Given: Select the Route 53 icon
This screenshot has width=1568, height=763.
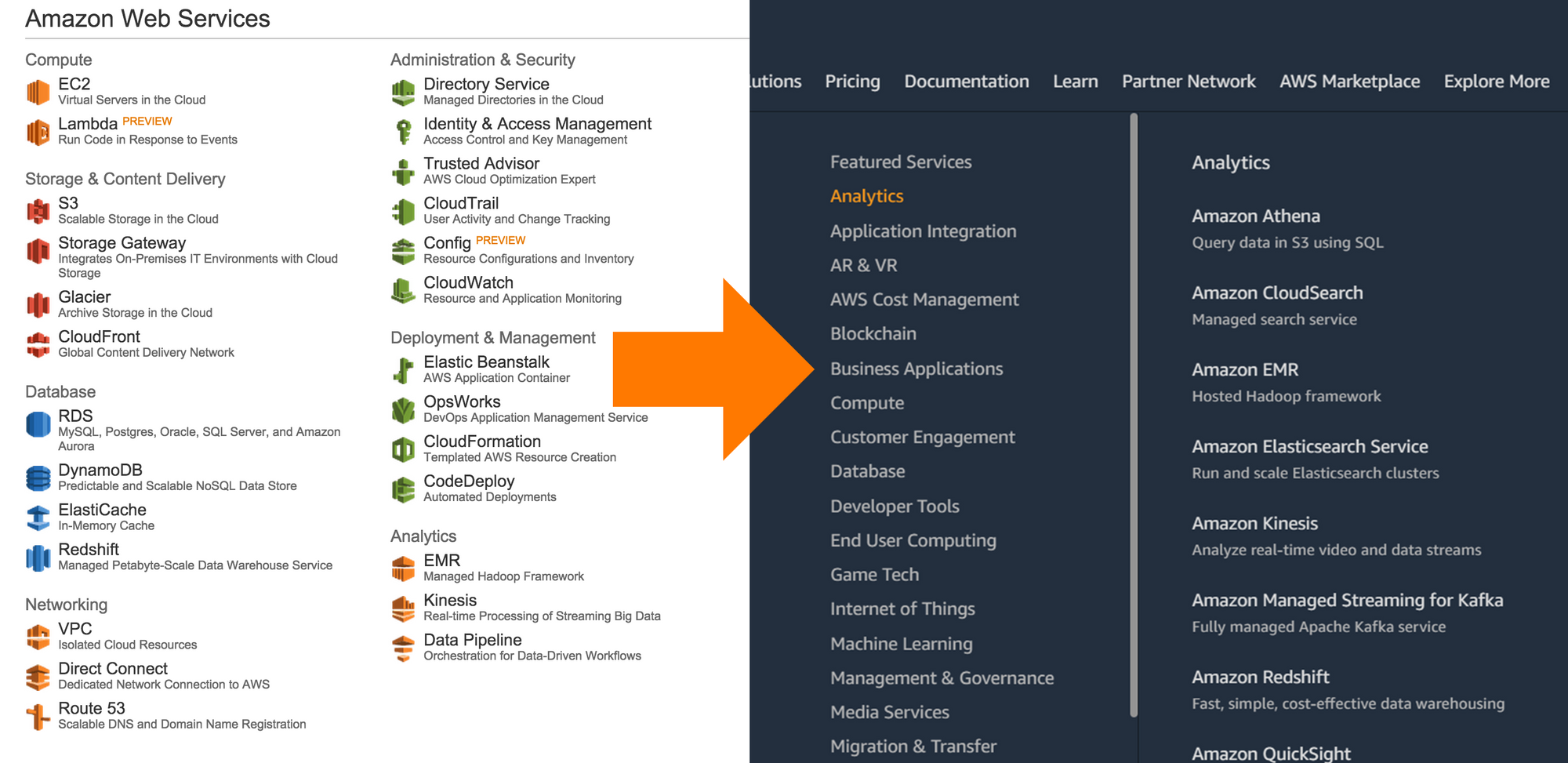Looking at the screenshot, I should [38, 716].
